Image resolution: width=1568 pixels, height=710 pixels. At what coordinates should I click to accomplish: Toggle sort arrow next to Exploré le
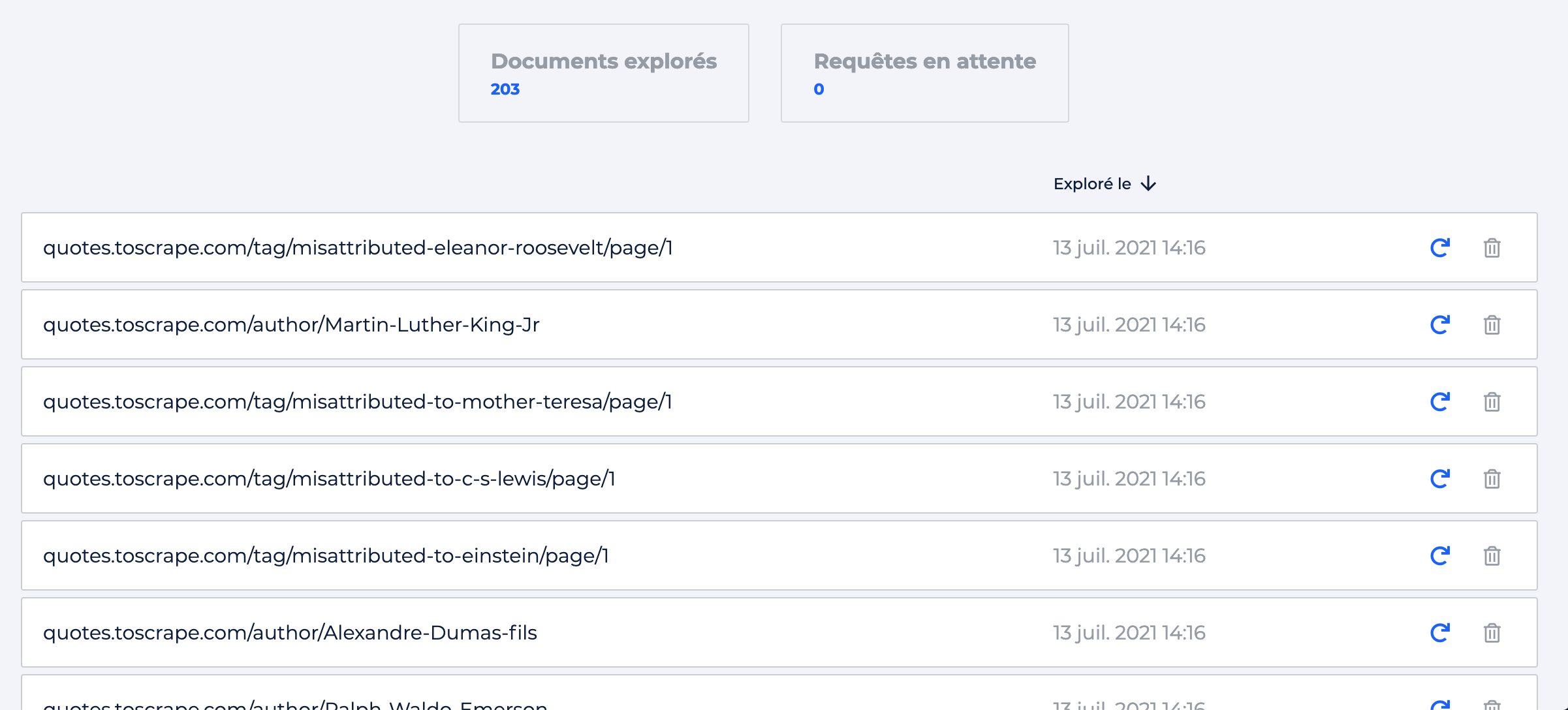click(x=1148, y=184)
